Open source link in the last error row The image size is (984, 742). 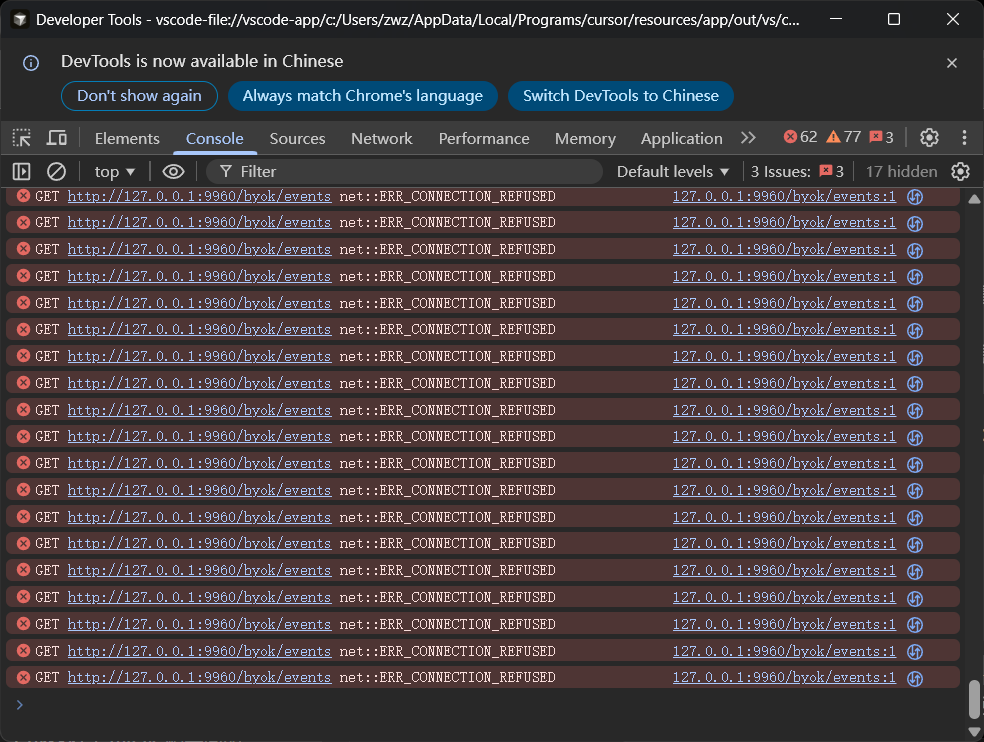784,677
